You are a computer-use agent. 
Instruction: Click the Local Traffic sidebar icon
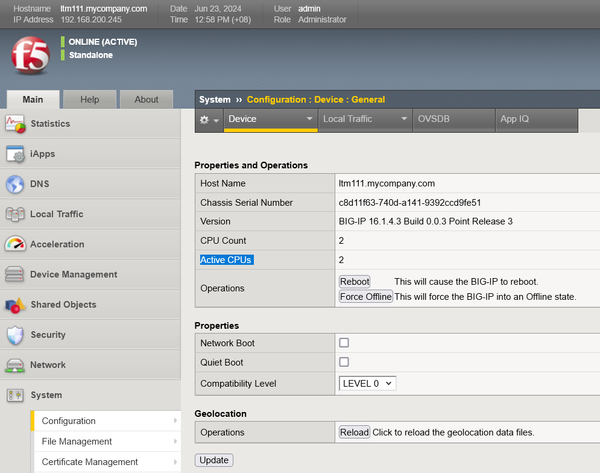pyautogui.click(x=15, y=214)
